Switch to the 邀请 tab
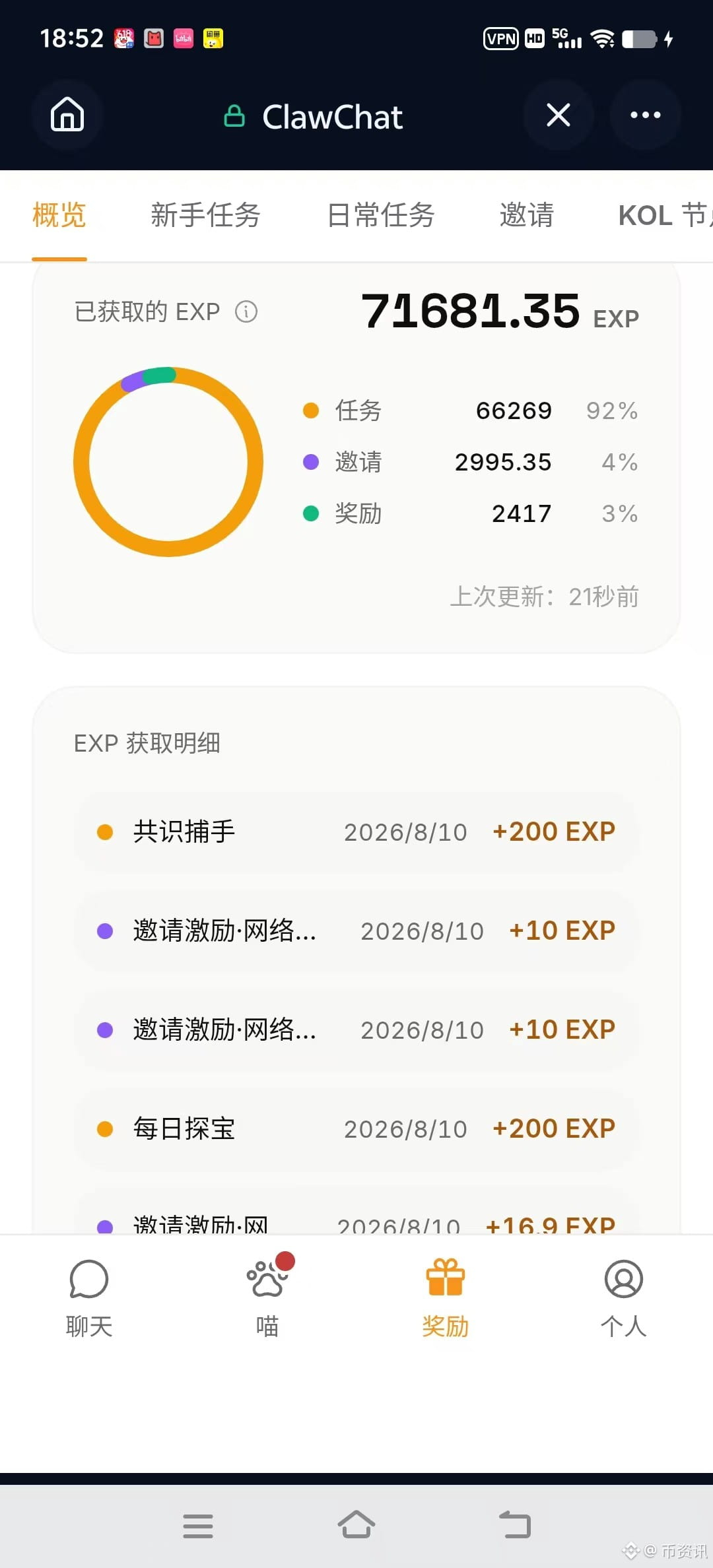Screen dimensions: 713x1568 point(527,215)
